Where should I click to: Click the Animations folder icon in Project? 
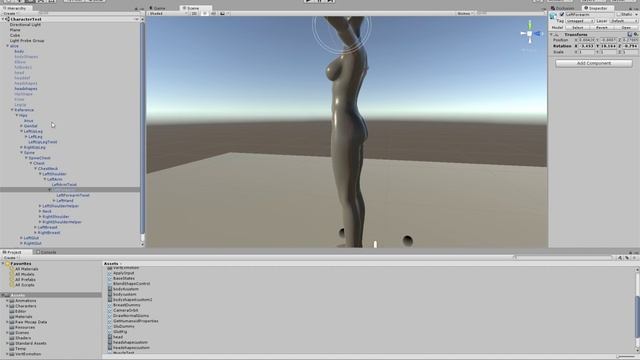coord(12,301)
